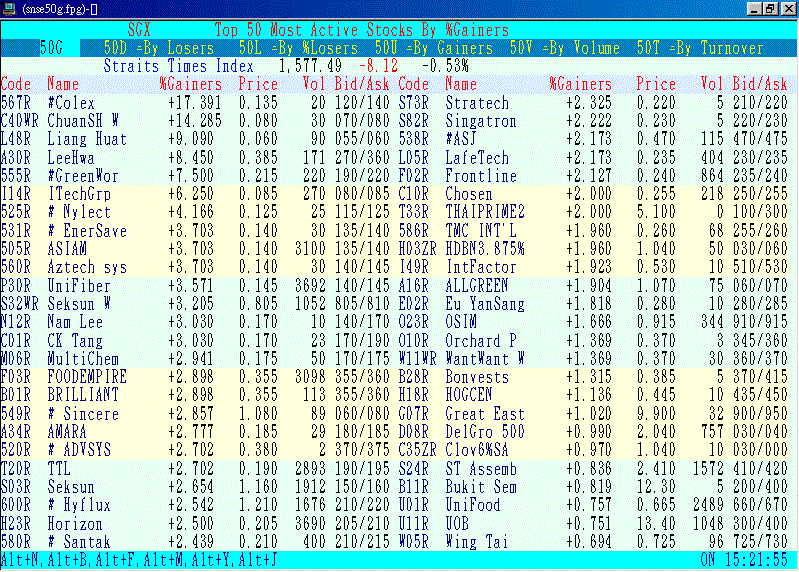
Task: Click the Orchard P stock name
Action: 481,340
